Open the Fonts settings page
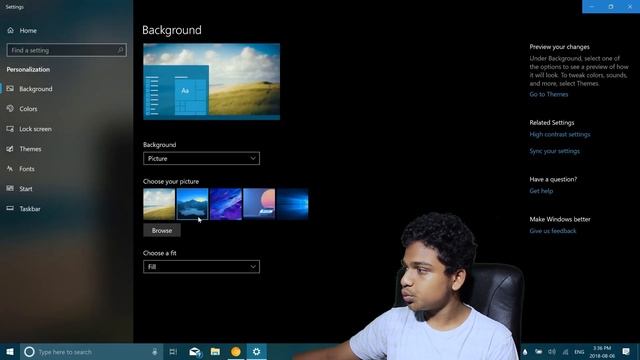Screen dimensions: 640x360 [27, 169]
